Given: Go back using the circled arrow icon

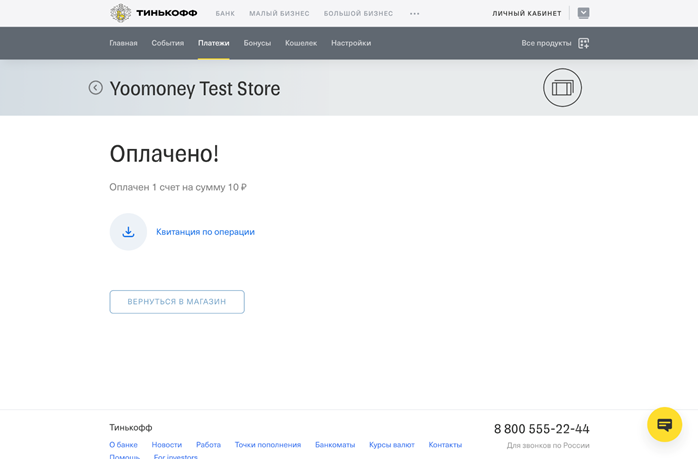Looking at the screenshot, I should [95, 88].
